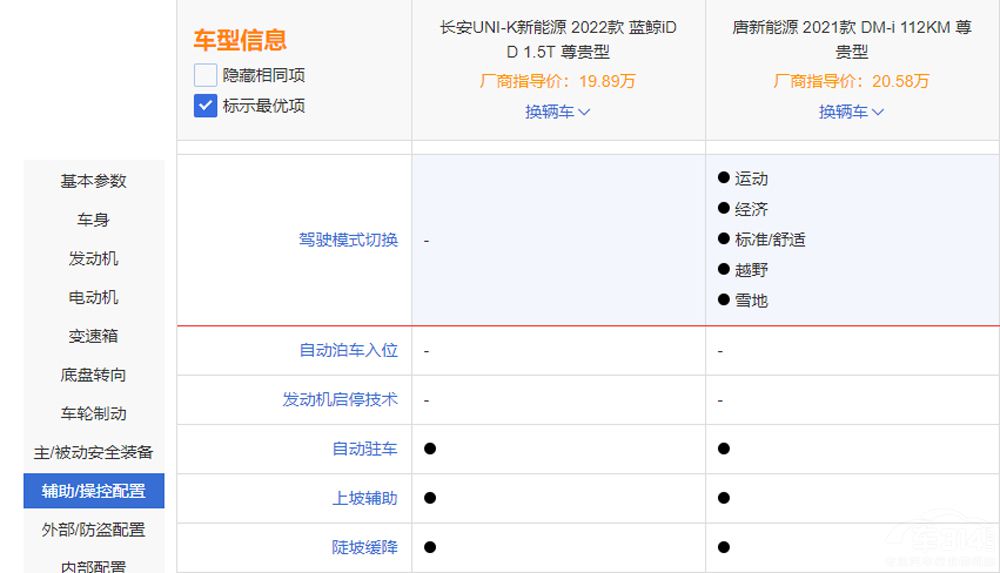Open 换辆车 dropdown under 唐新能源
The height and width of the screenshot is (573, 1000).
pos(851,112)
